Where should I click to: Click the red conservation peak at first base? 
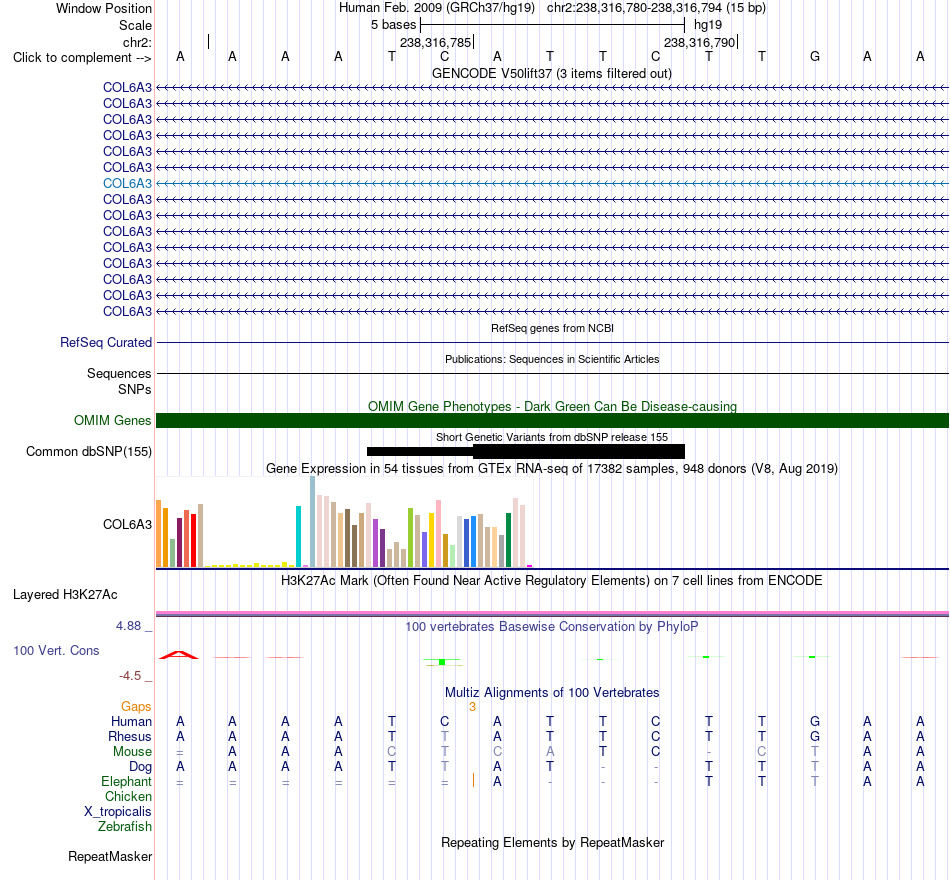coord(179,655)
